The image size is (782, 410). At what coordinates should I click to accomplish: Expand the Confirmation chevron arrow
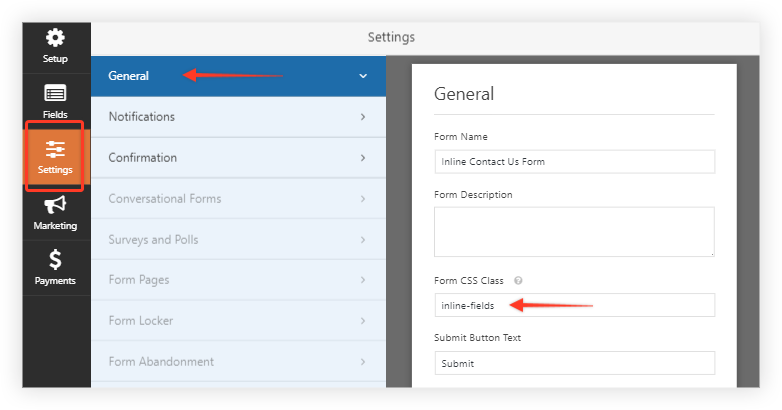click(x=363, y=158)
